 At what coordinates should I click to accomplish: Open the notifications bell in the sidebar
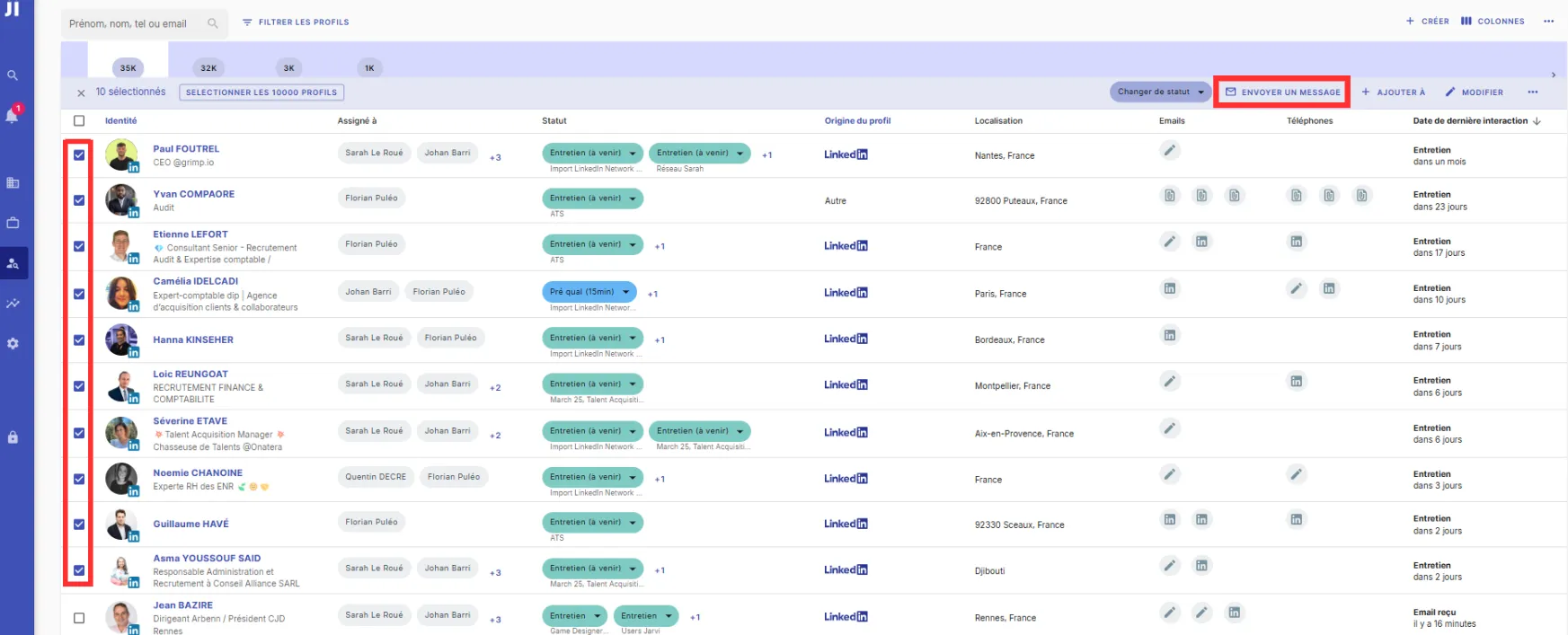(13, 116)
